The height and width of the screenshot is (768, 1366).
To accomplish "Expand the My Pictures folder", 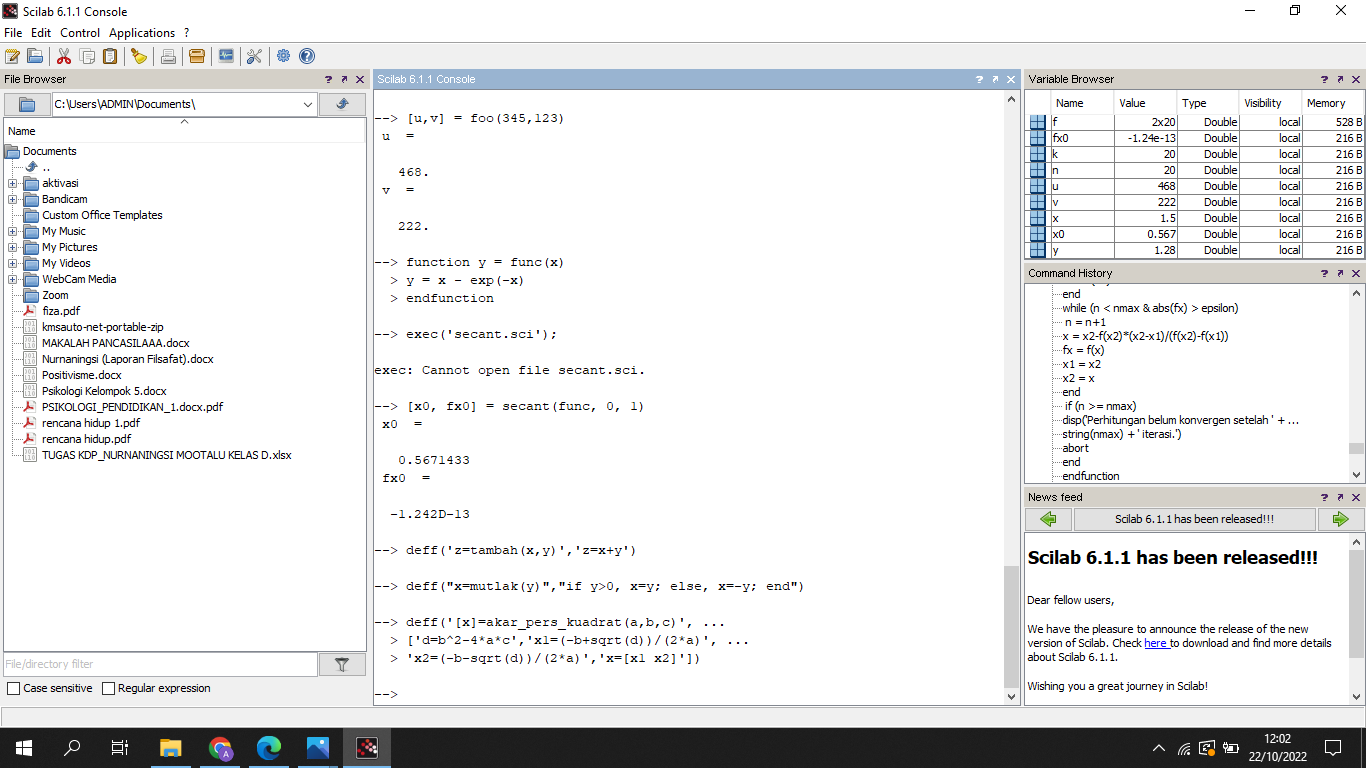I will [x=12, y=247].
